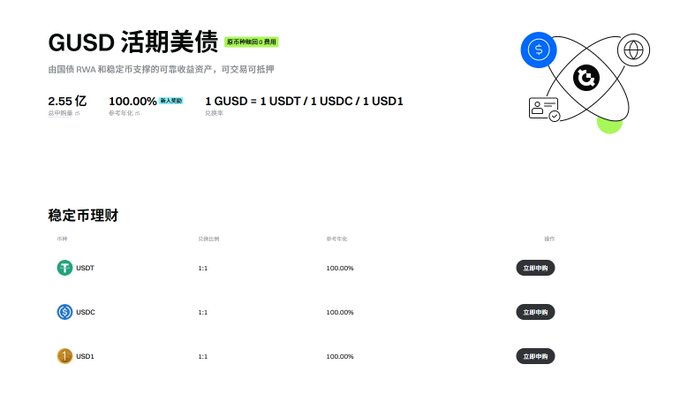This screenshot has height=395, width=680.
Task: Click the 100.00% headline yield value
Action: (x=133, y=101)
